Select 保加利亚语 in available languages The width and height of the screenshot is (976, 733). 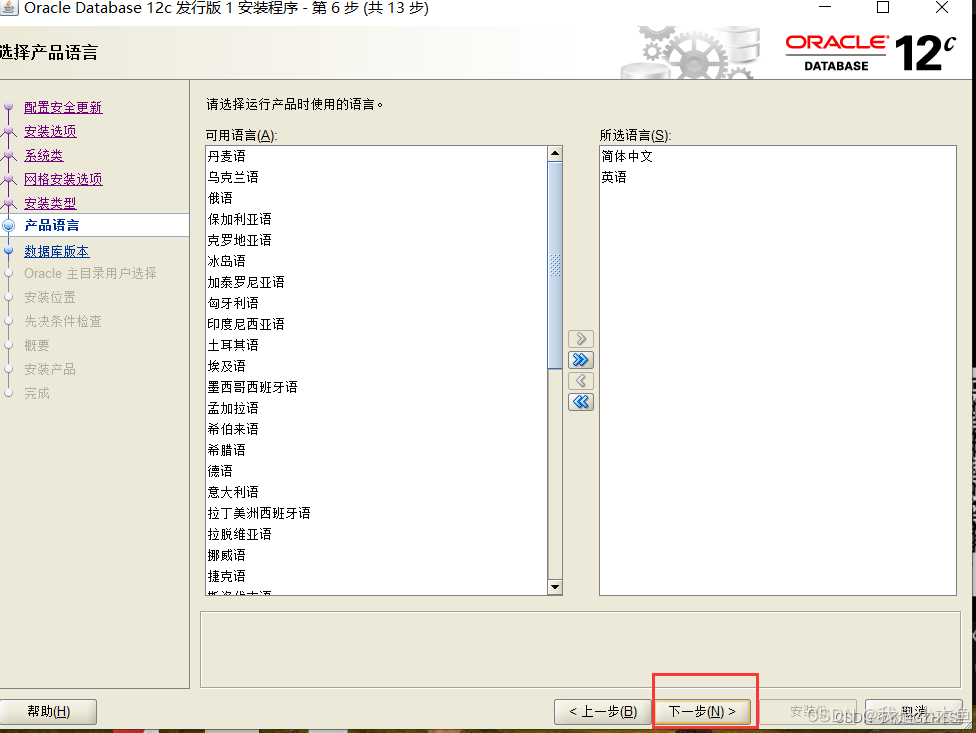377,219
